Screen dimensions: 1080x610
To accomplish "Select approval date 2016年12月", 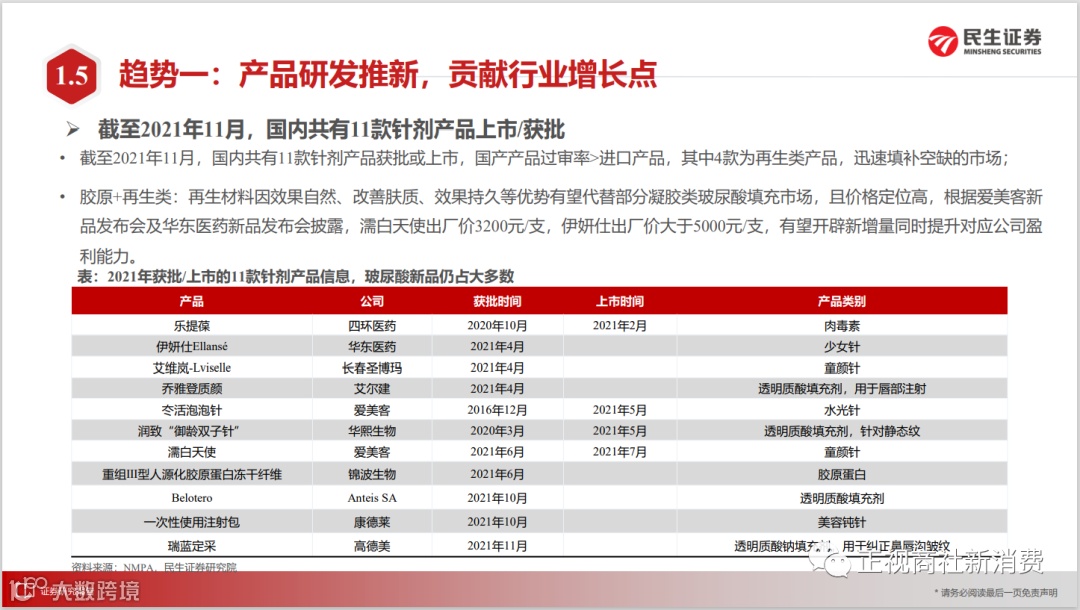I will [497, 410].
